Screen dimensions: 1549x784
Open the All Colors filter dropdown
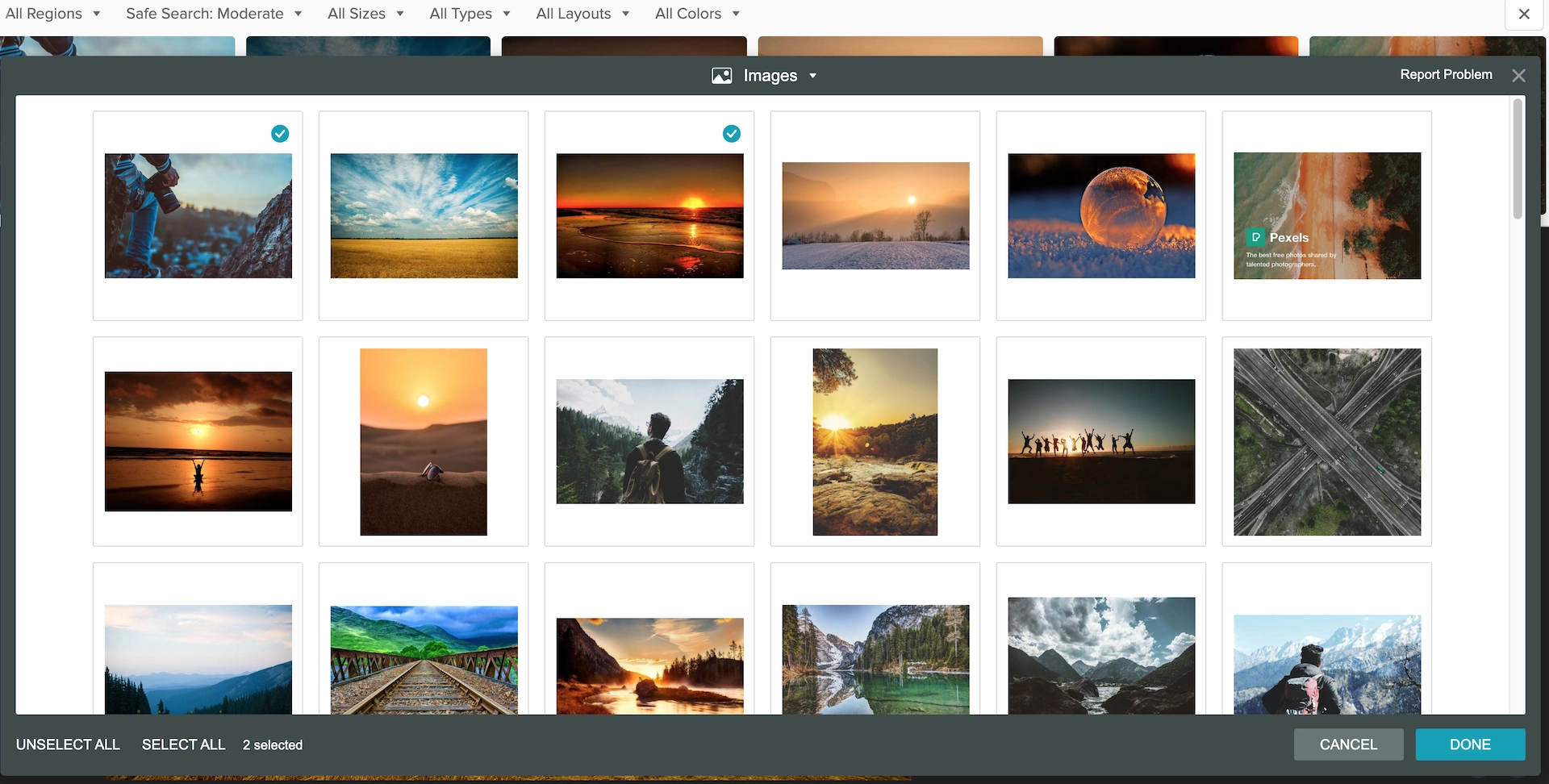coord(697,14)
